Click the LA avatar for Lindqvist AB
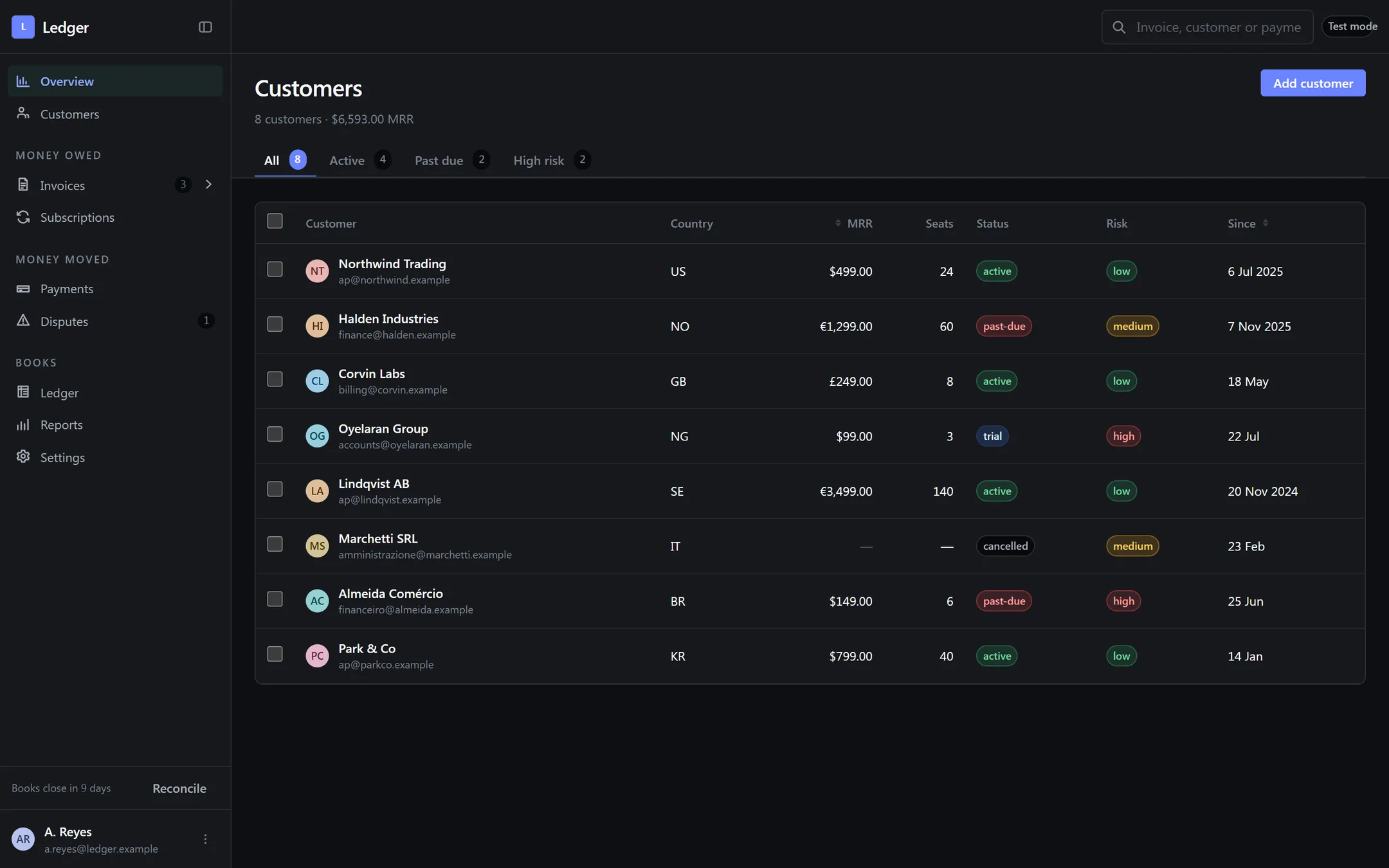Viewport: 1389px width, 868px height. point(317,491)
